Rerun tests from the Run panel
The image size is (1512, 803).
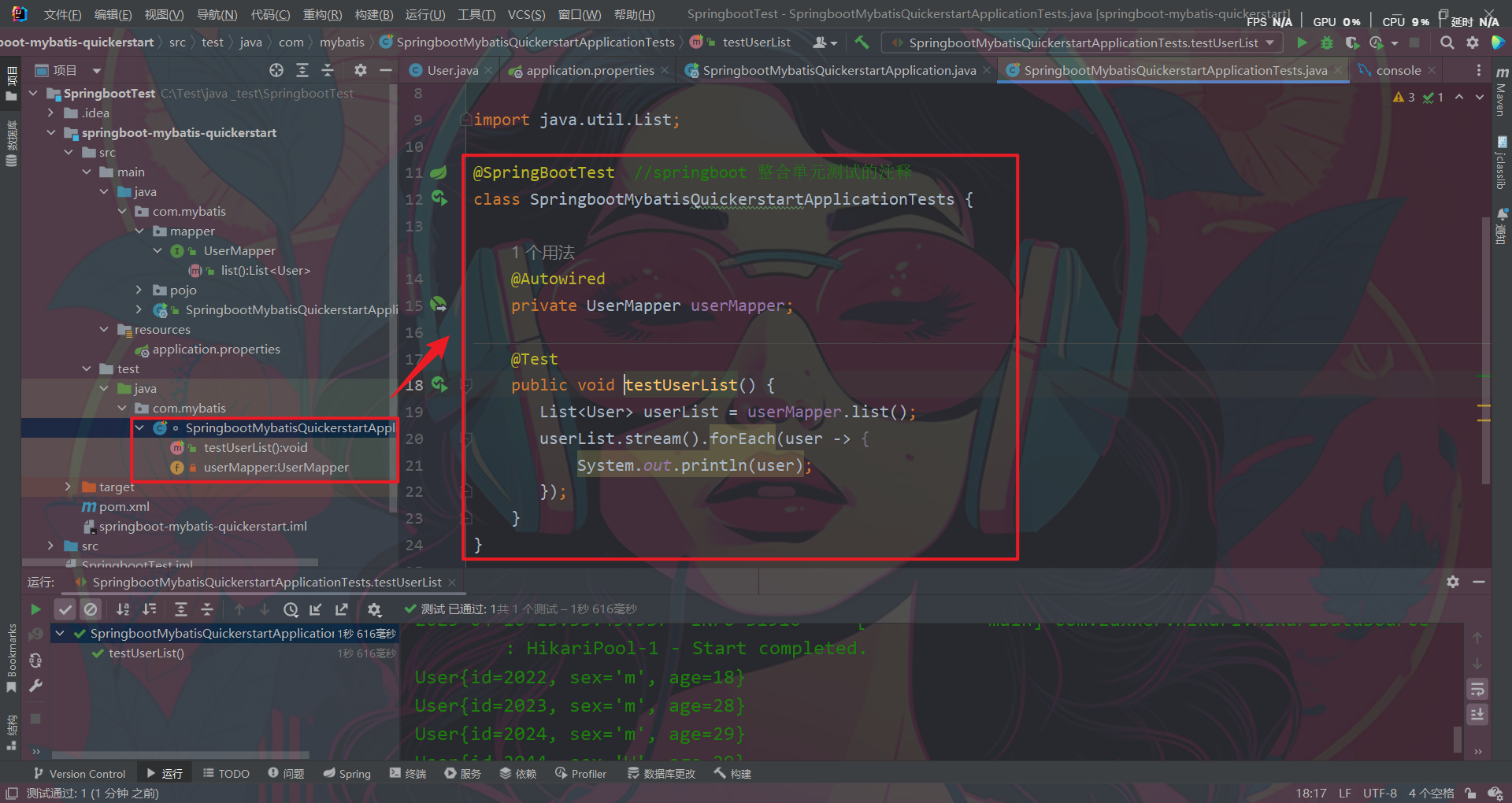pos(35,609)
